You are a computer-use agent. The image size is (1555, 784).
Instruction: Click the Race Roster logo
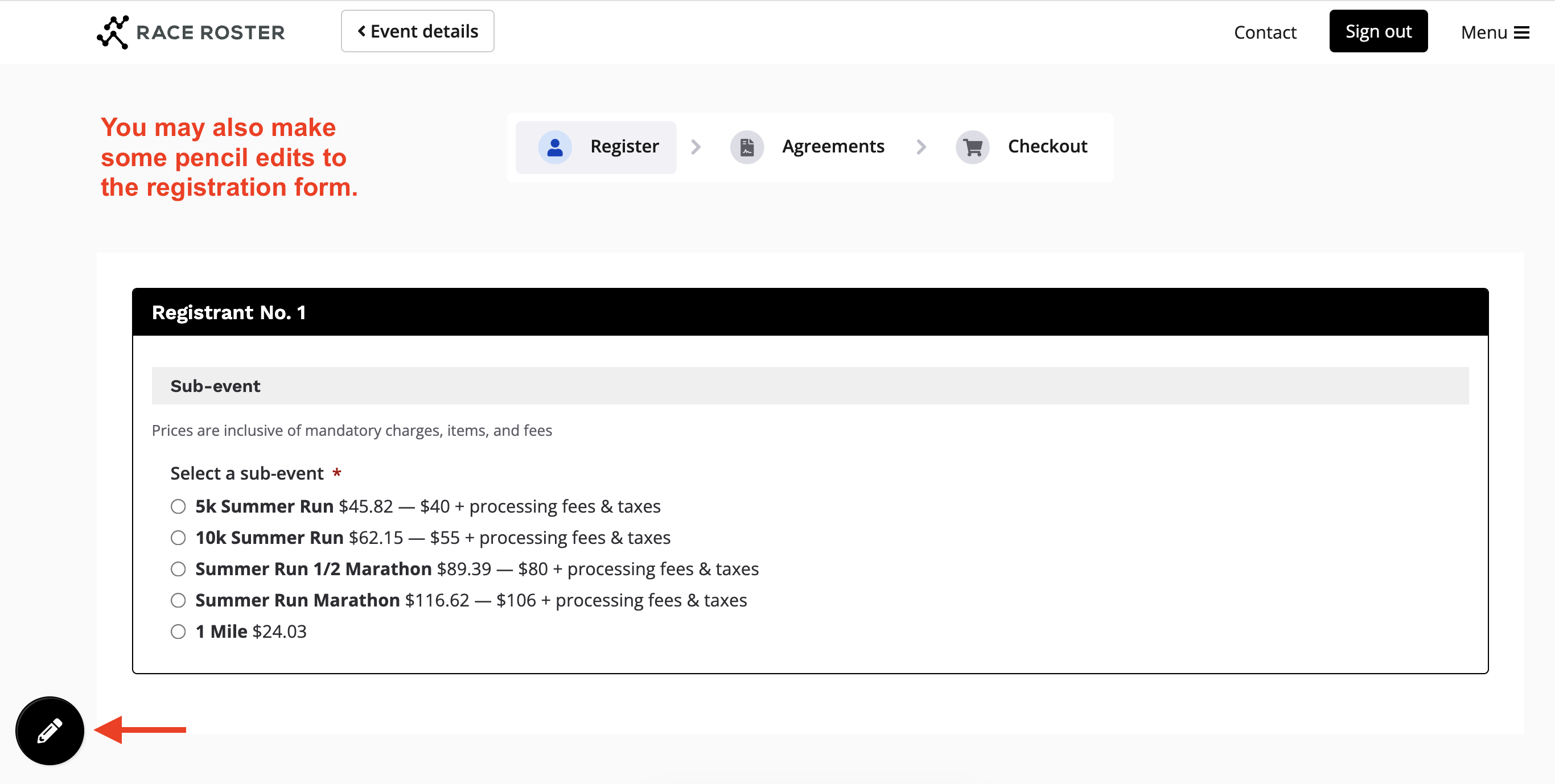coord(191,32)
